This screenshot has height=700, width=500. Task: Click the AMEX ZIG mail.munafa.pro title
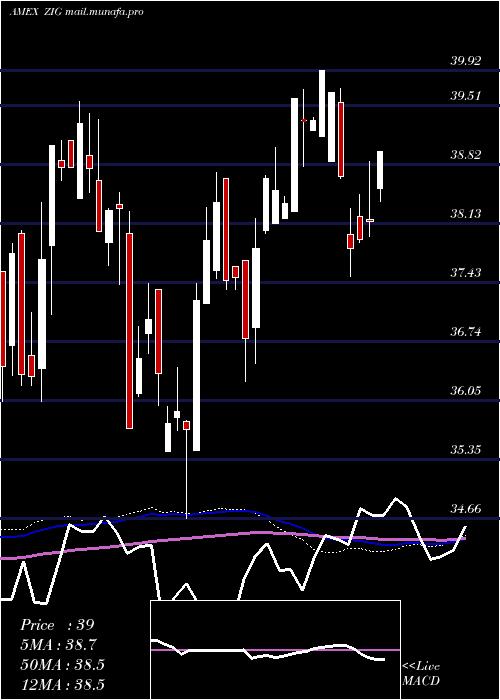coord(76,12)
